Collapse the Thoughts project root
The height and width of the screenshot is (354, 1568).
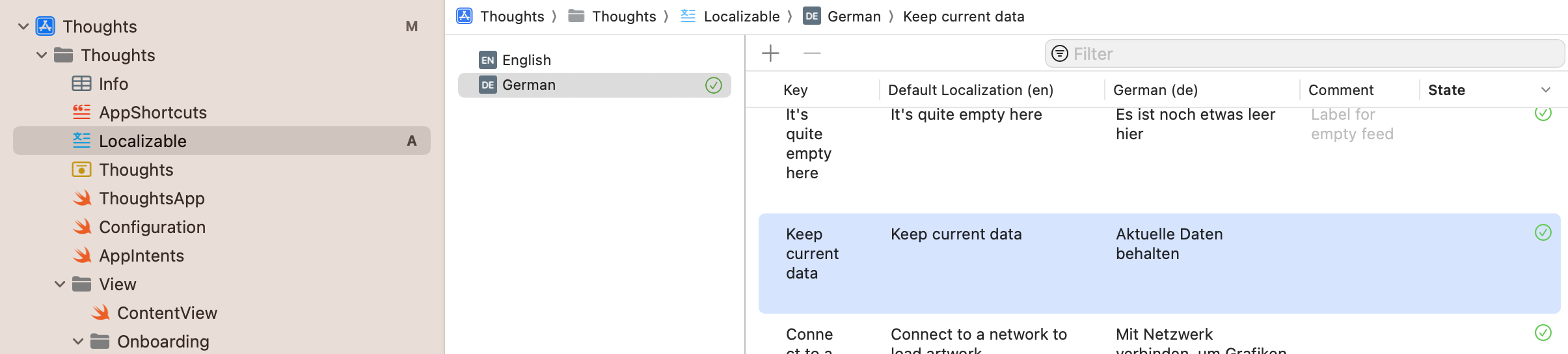[x=23, y=27]
